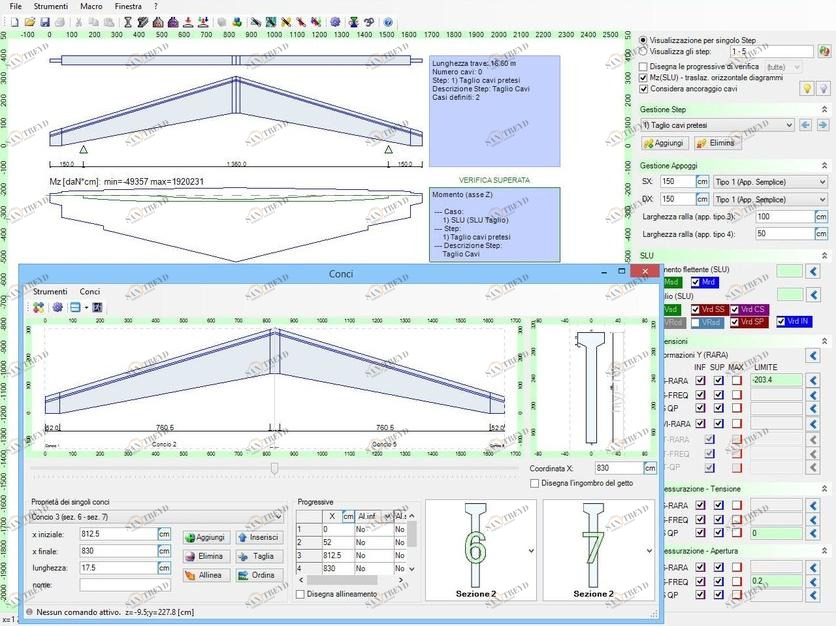Click the gear icon in Conci toolbar
836x626 pixels.
57,307
